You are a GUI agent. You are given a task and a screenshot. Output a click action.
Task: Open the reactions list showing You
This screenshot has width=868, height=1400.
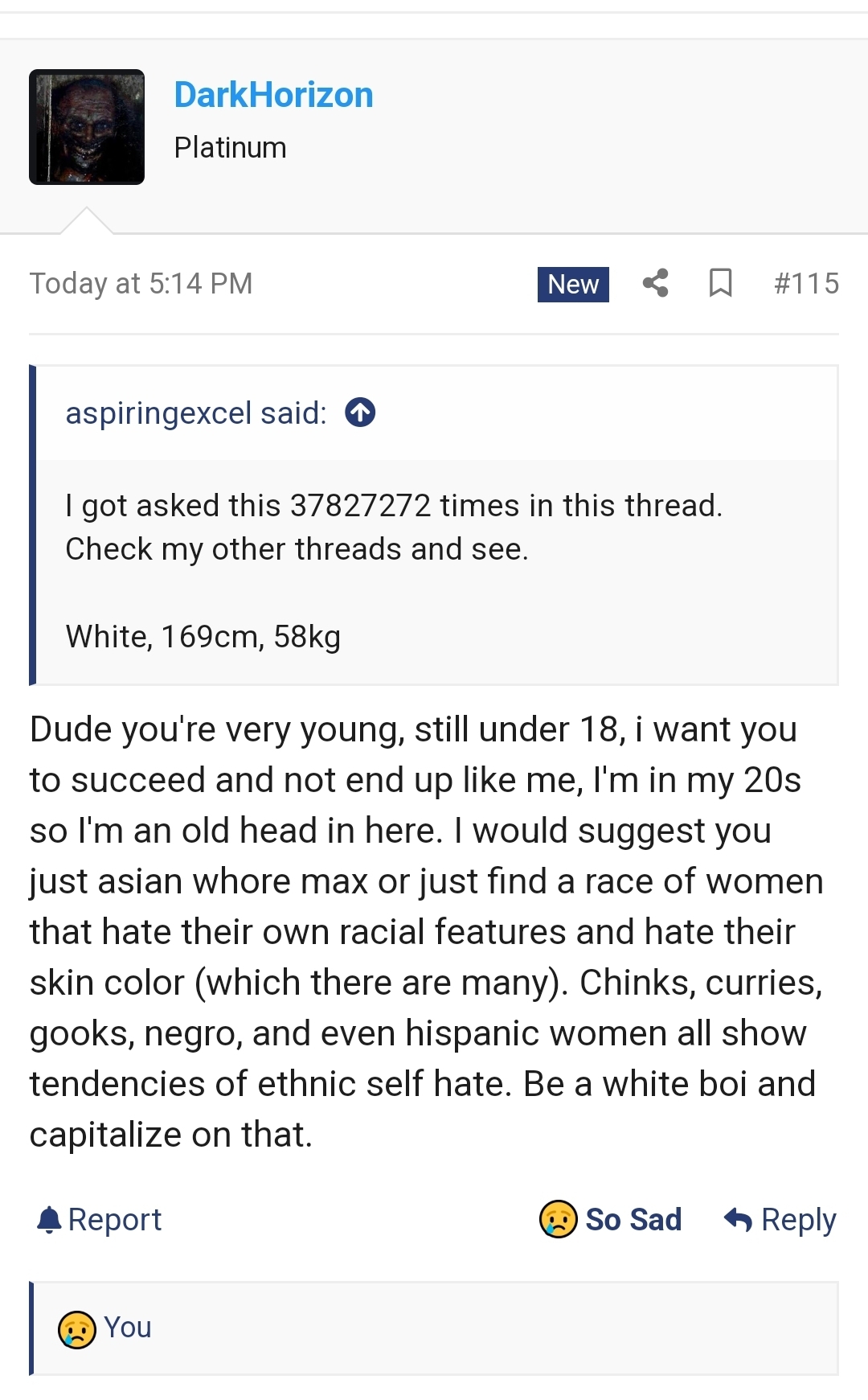click(435, 1328)
